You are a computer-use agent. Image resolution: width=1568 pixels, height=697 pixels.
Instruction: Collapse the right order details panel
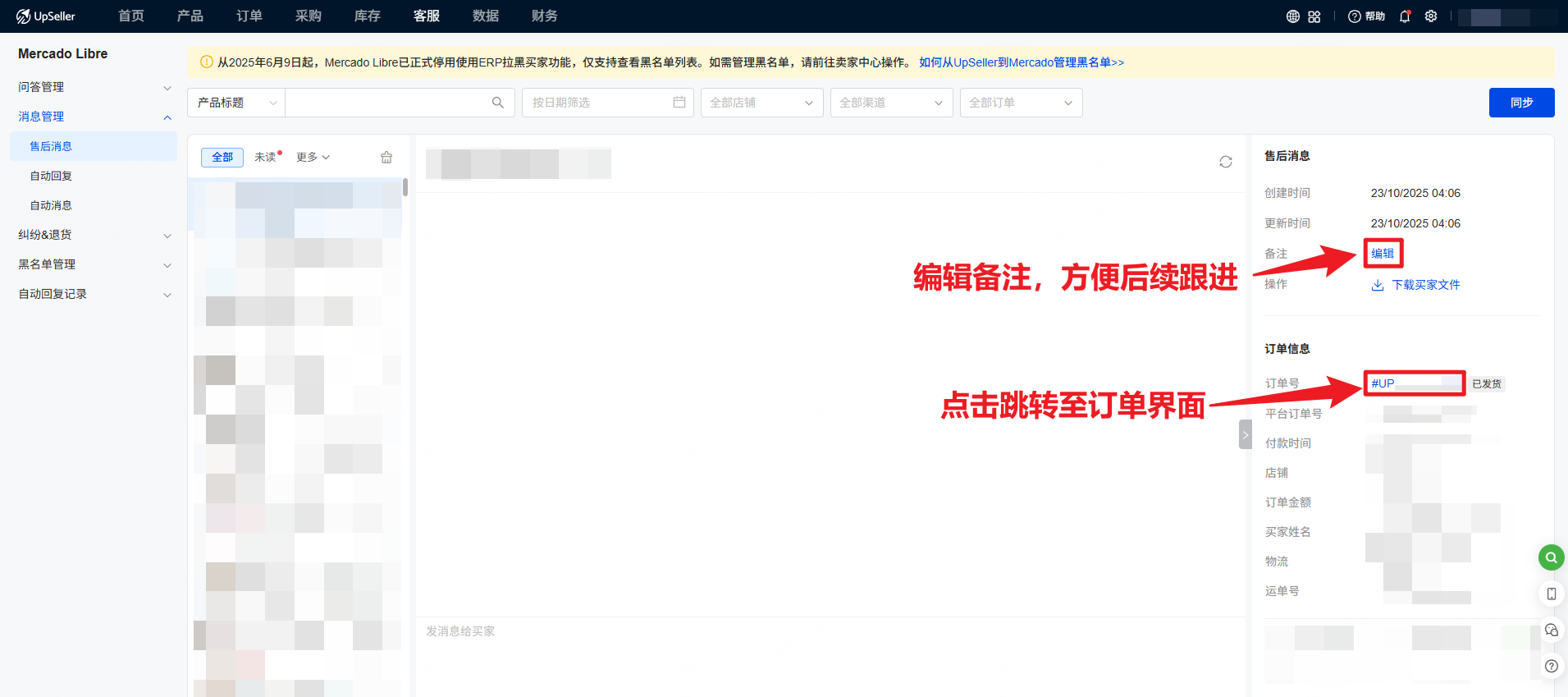coord(1245,434)
